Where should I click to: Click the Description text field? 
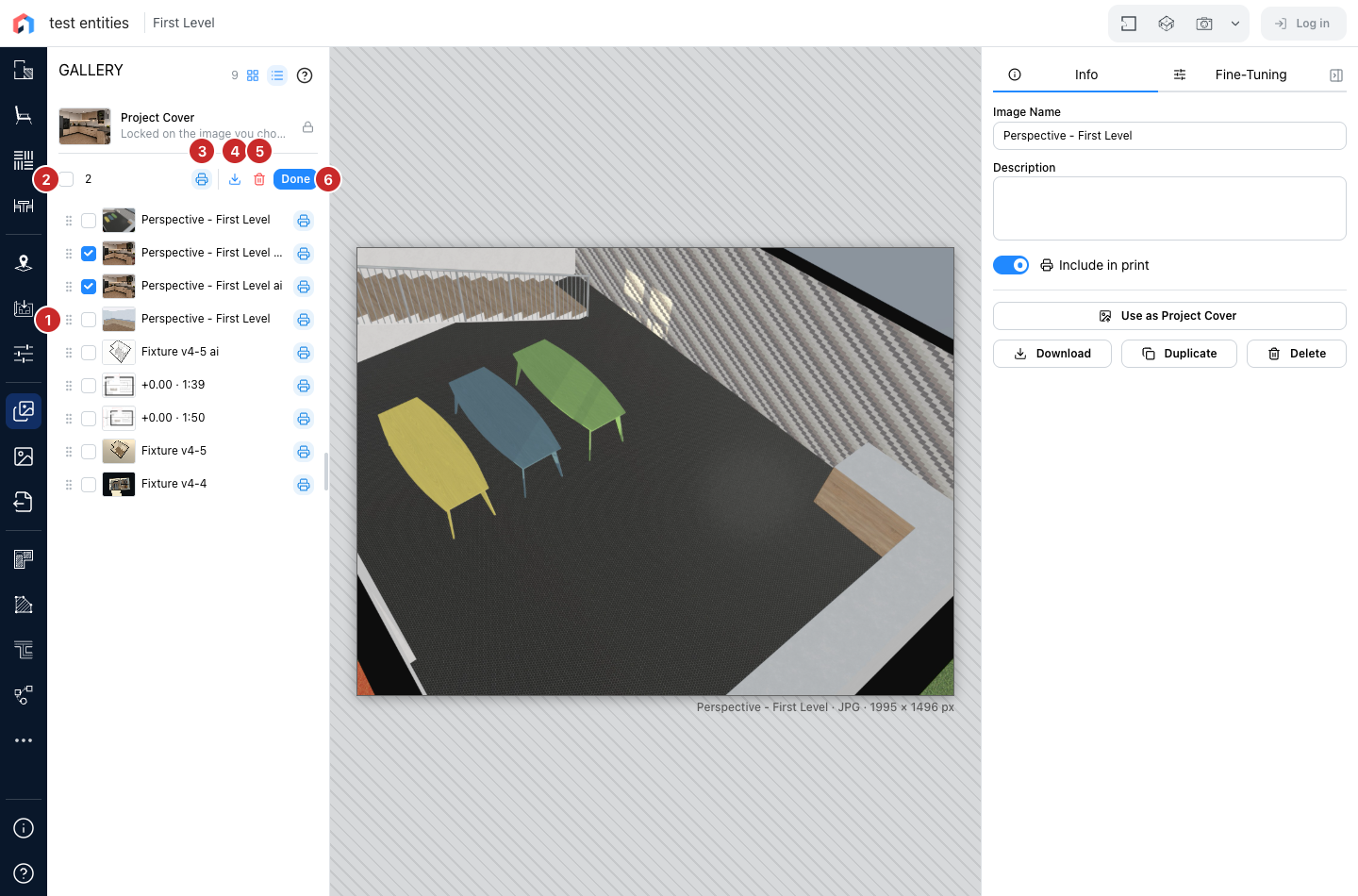pos(1169,208)
